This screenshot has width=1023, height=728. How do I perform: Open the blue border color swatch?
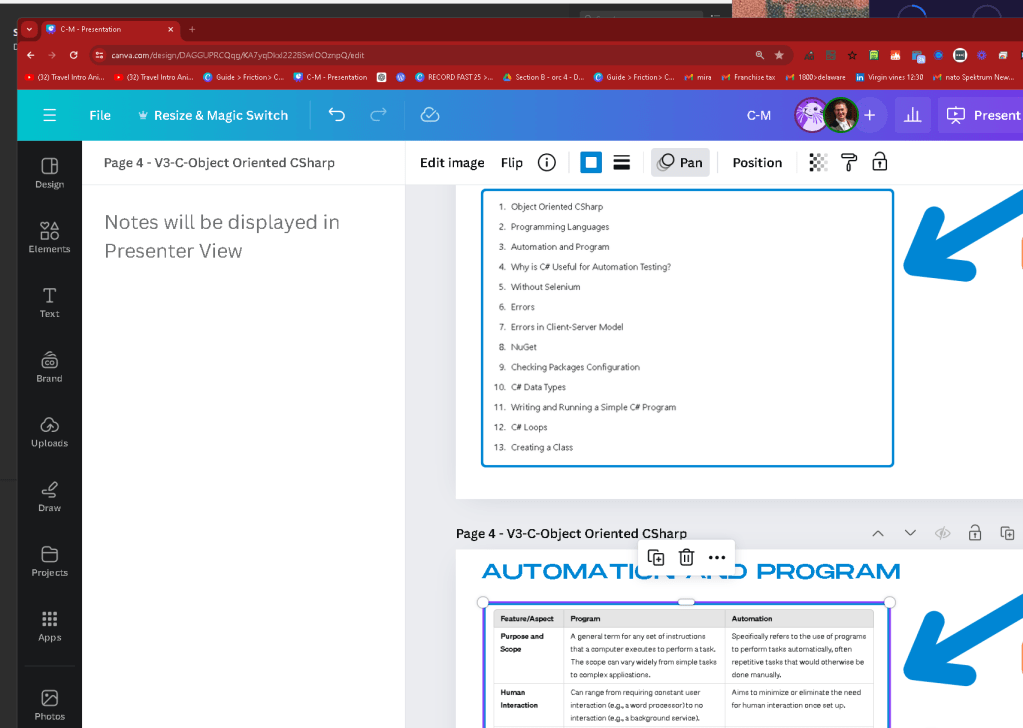tap(591, 162)
